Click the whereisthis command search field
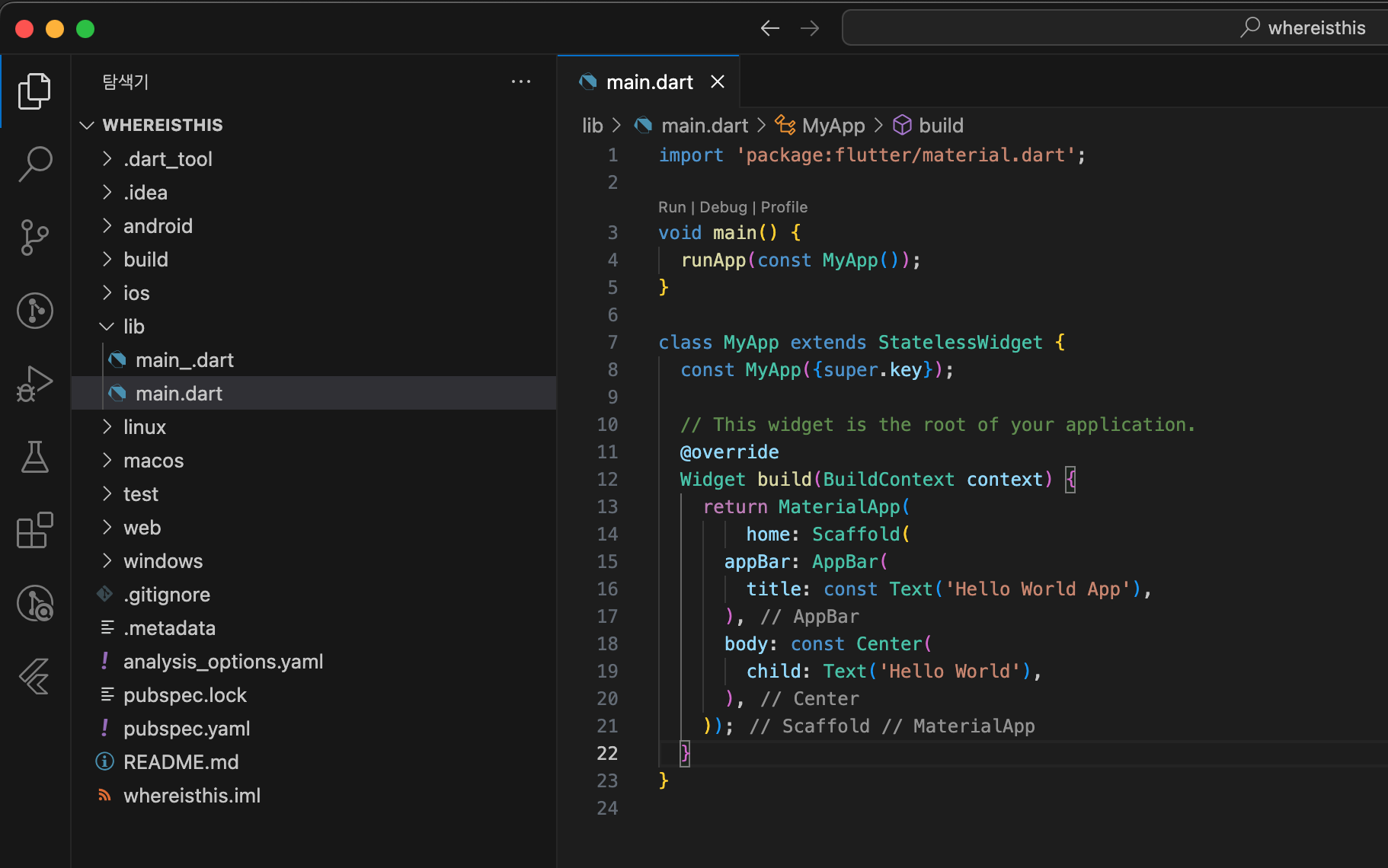Image resolution: width=1388 pixels, height=868 pixels. pos(1115,28)
